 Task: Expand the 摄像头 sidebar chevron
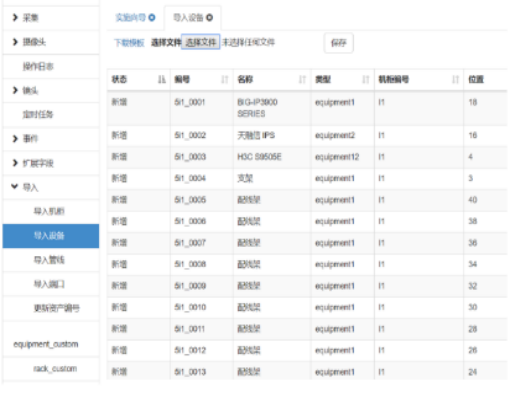(x=15, y=42)
